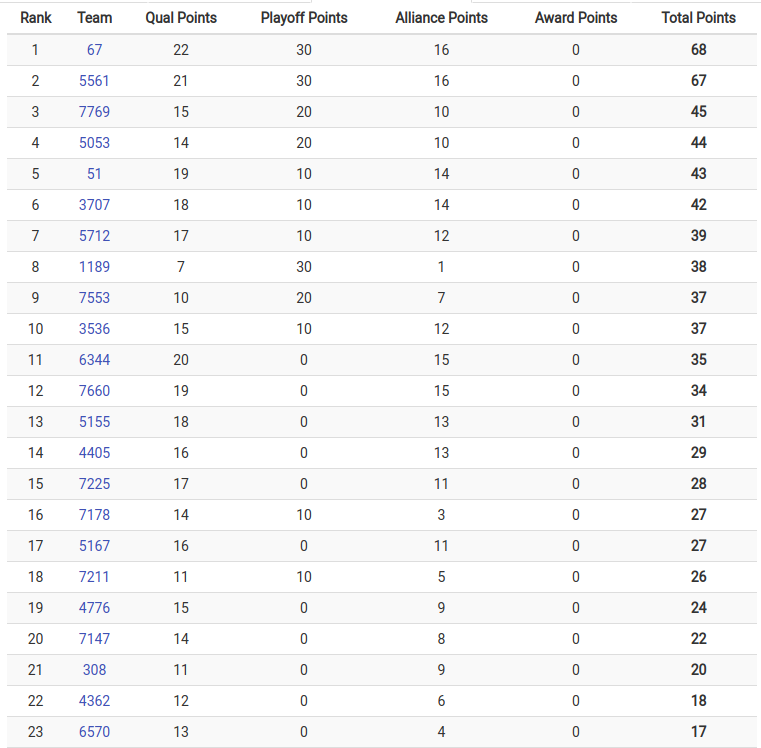Select alliance points 3 for team 7178
Screen dimensions: 761x748
tap(441, 515)
